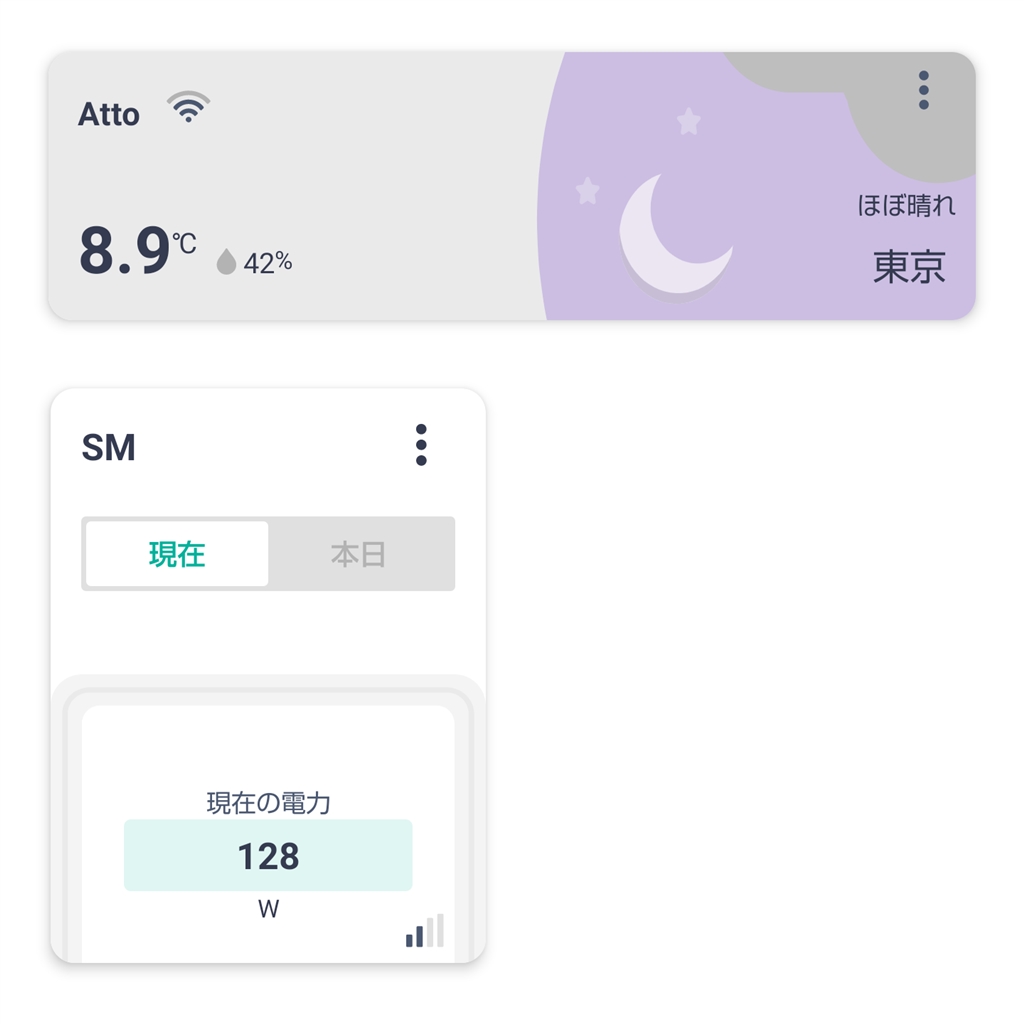Click the upper star in the weather panel
1024x1024 pixels.
pos(688,122)
